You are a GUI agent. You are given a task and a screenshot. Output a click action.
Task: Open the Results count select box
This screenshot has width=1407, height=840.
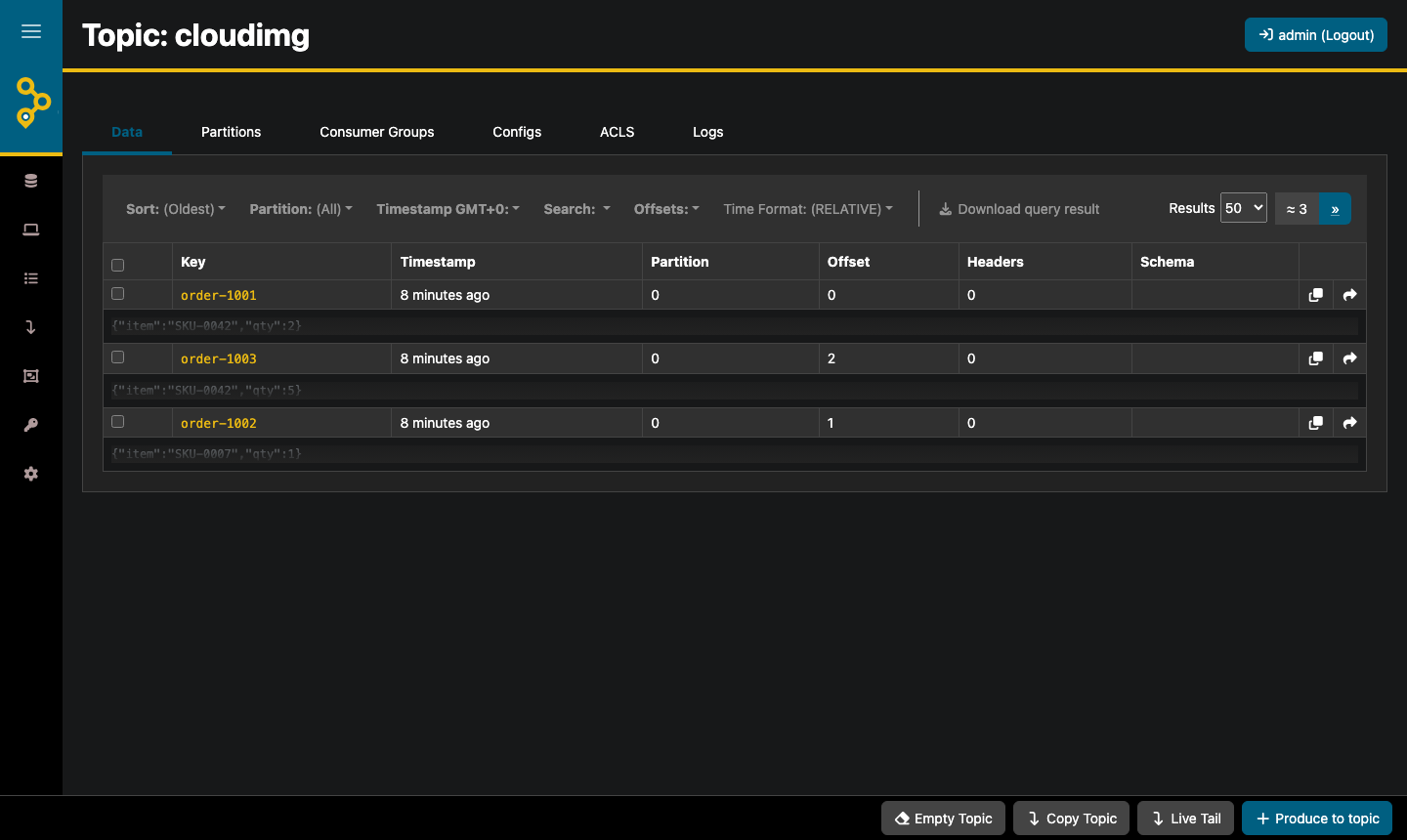point(1244,208)
